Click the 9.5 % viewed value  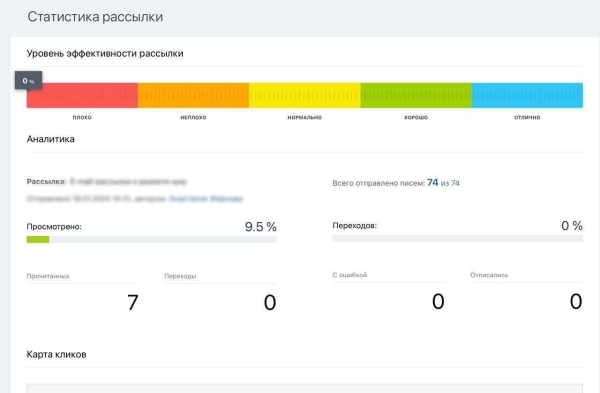261,227
